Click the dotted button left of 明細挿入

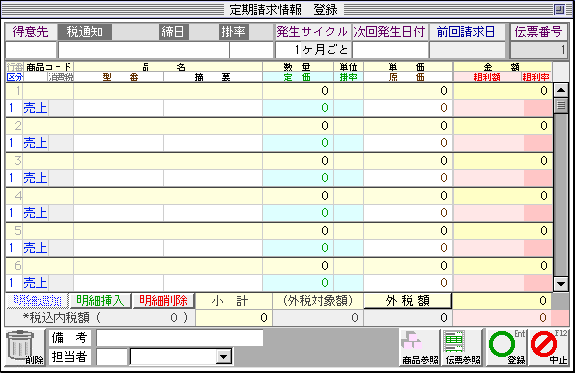37,301
